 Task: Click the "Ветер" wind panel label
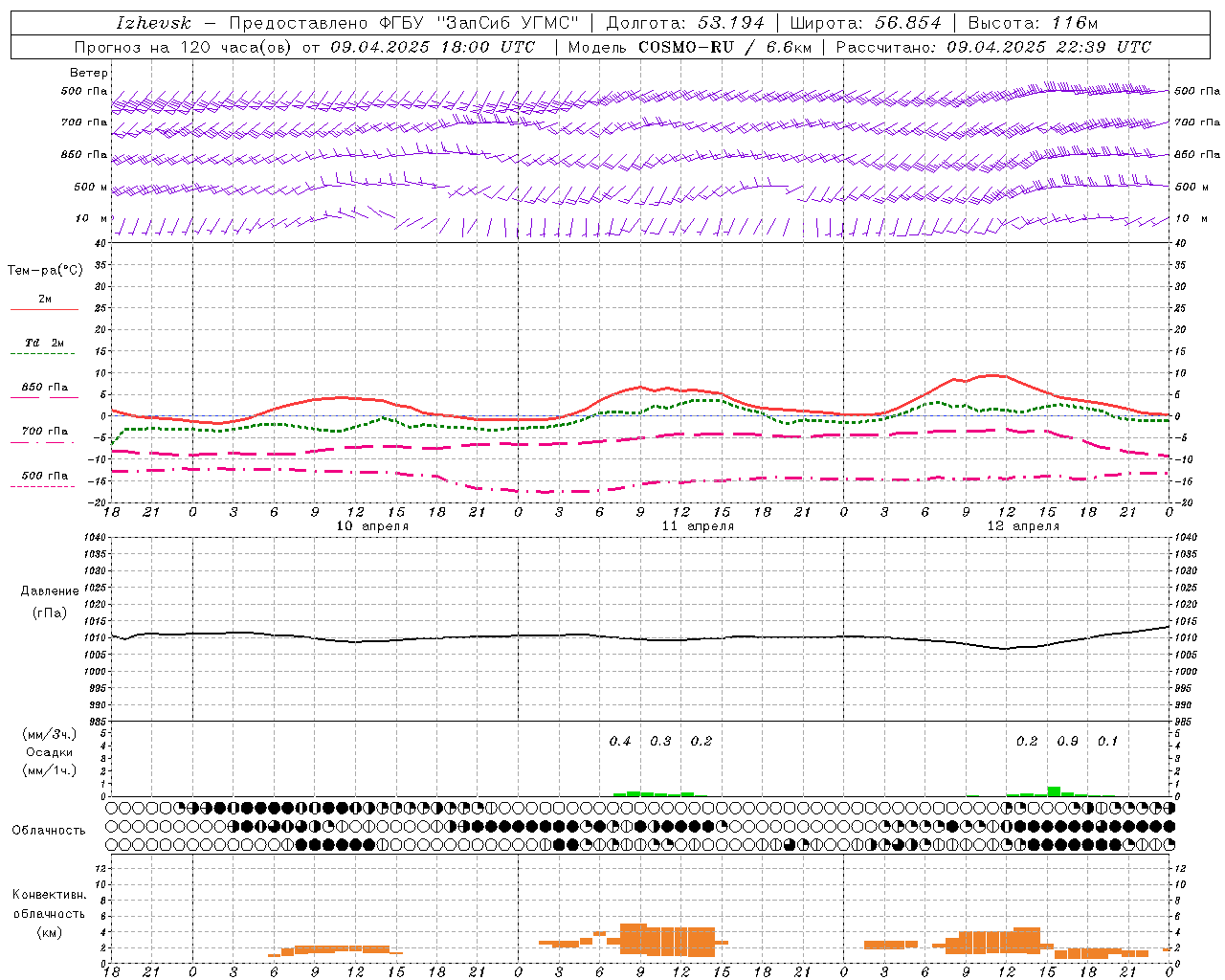89,73
